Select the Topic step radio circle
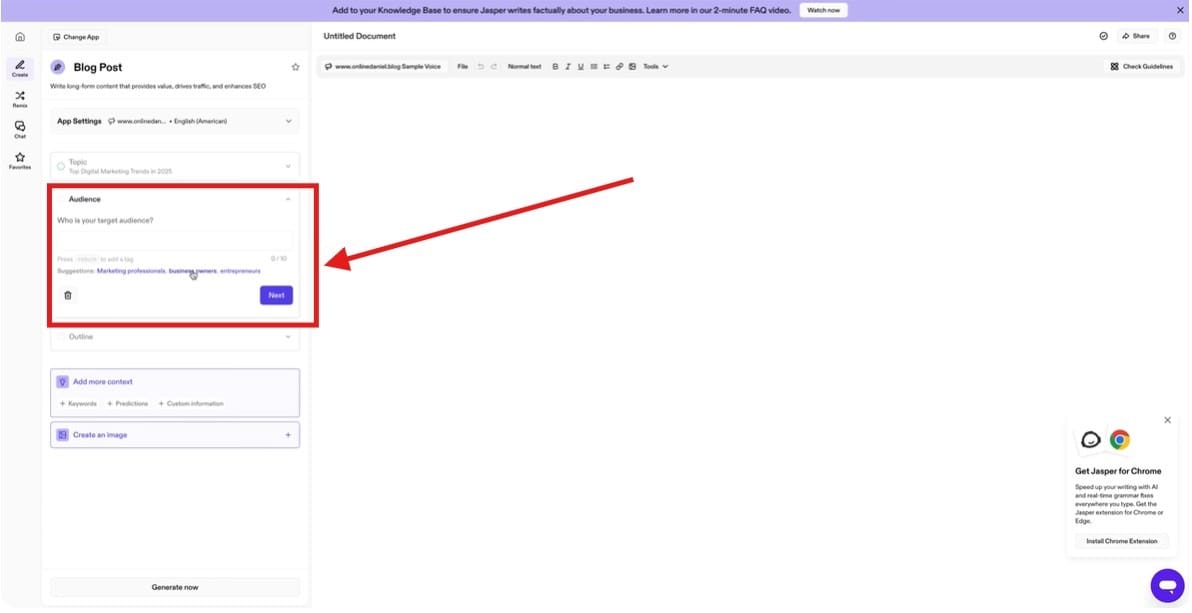This screenshot has height=613, width=1192. (61, 166)
